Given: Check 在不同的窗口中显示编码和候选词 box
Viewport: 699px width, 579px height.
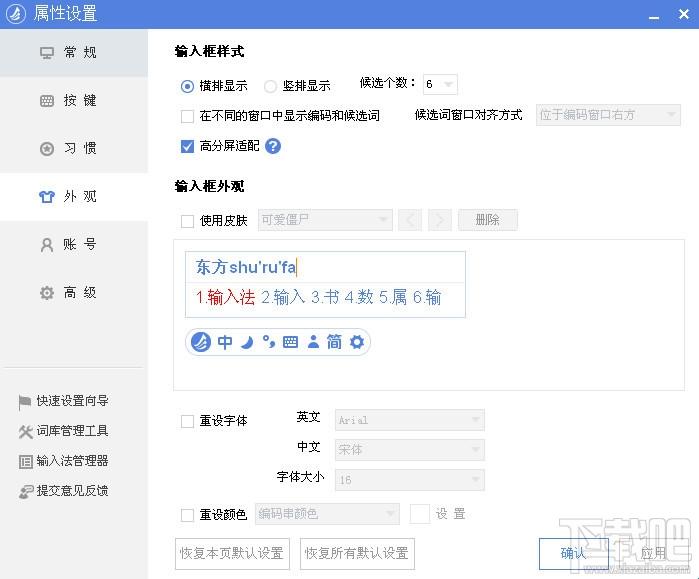Looking at the screenshot, I should pyautogui.click(x=187, y=116).
